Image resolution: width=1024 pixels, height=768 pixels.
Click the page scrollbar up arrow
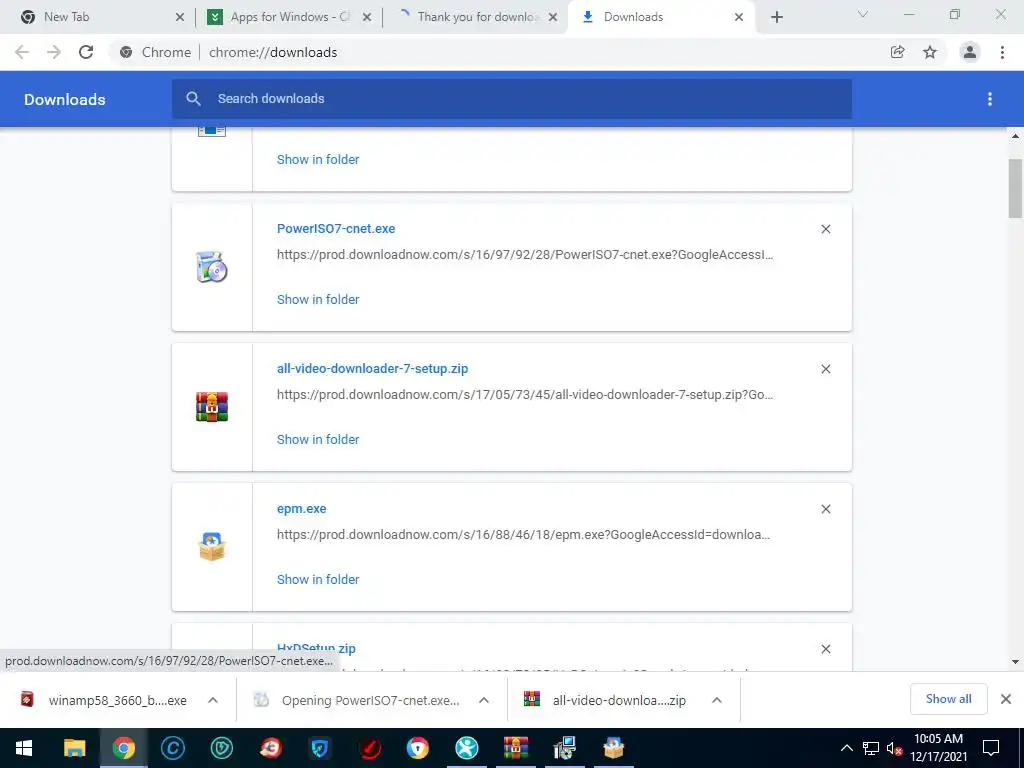tap(1016, 136)
